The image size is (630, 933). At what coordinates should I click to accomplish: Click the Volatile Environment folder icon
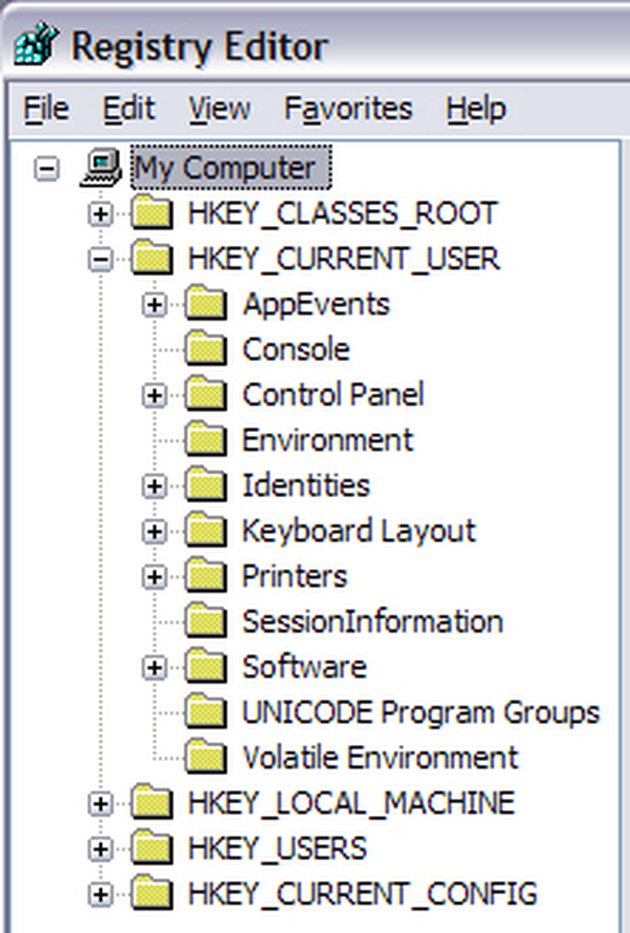206,757
